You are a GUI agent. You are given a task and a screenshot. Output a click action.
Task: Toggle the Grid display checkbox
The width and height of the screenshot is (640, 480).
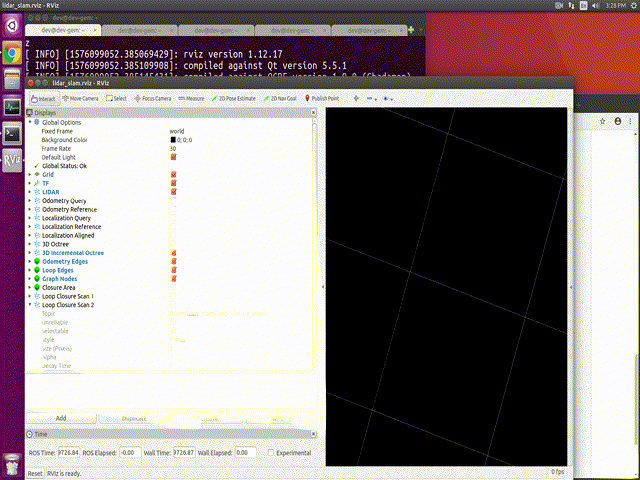(x=174, y=175)
